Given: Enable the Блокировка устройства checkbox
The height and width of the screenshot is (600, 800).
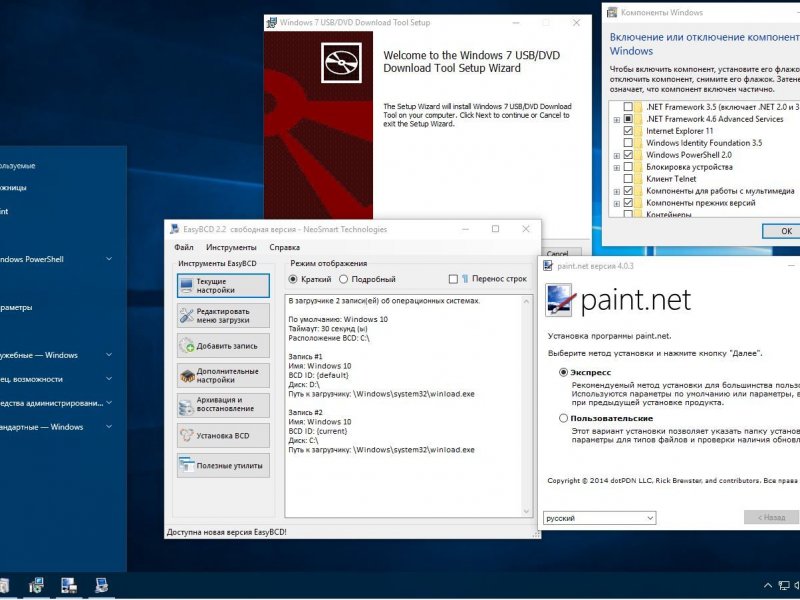Looking at the screenshot, I should (x=628, y=167).
